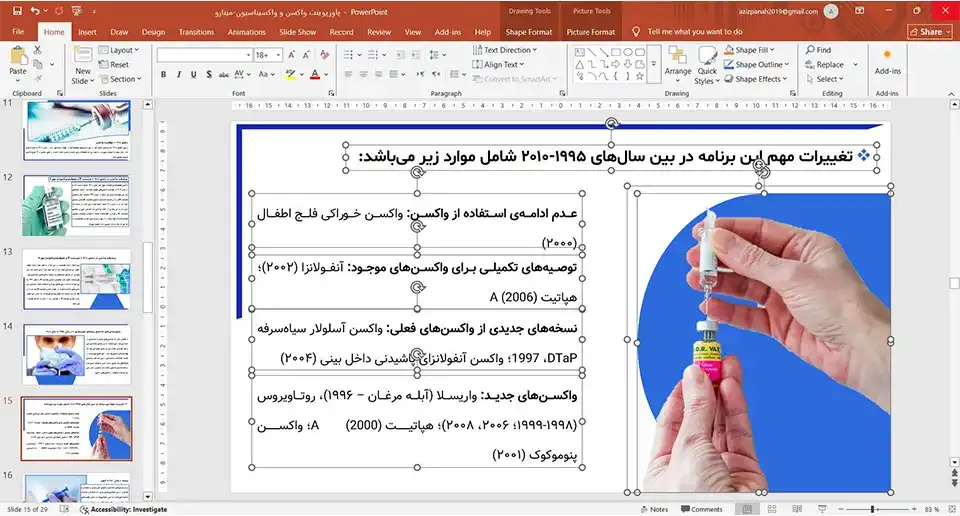Toggle text Shadow formatting

click(x=209, y=75)
